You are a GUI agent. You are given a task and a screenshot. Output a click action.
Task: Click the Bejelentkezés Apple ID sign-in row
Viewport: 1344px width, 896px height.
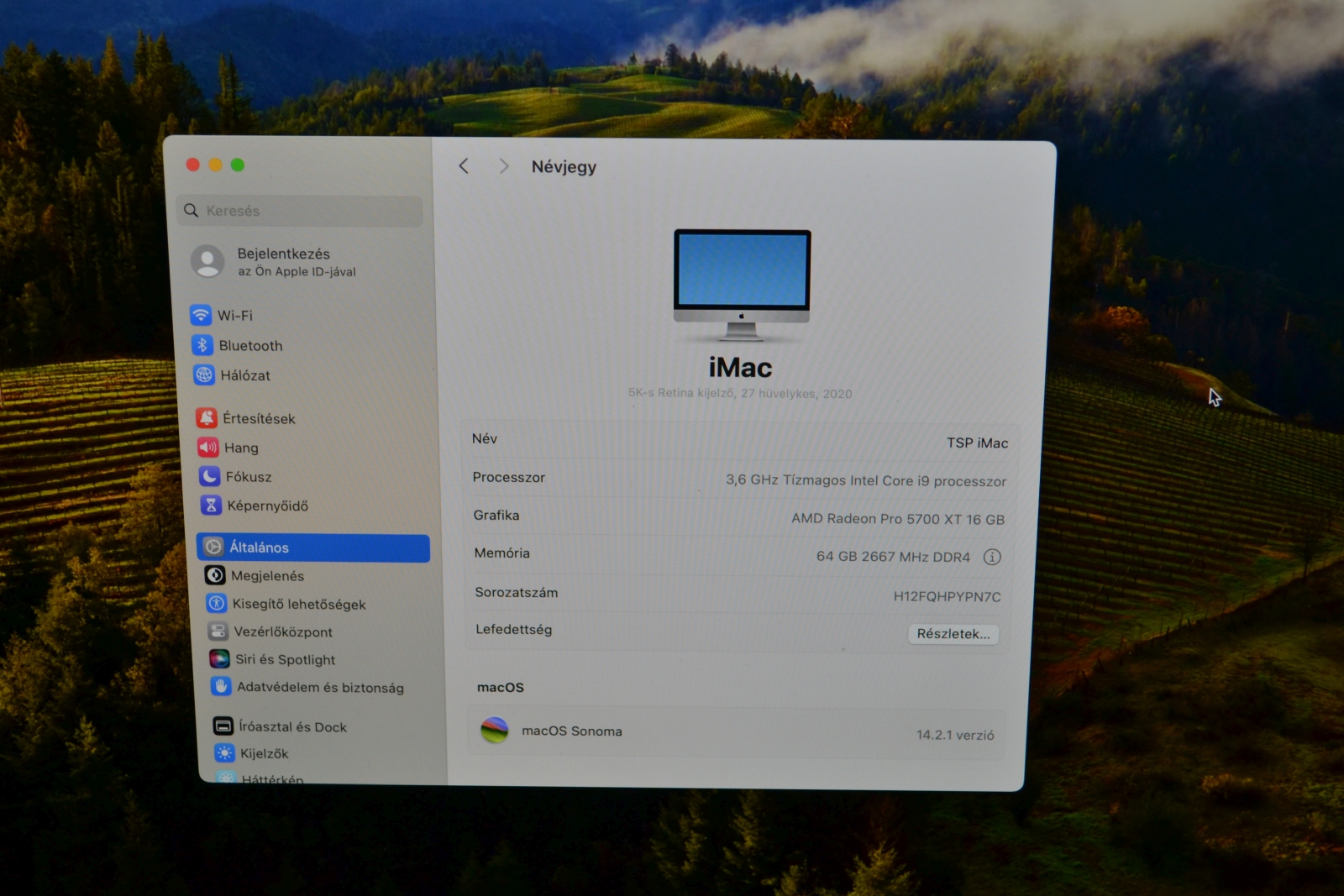[x=281, y=261]
